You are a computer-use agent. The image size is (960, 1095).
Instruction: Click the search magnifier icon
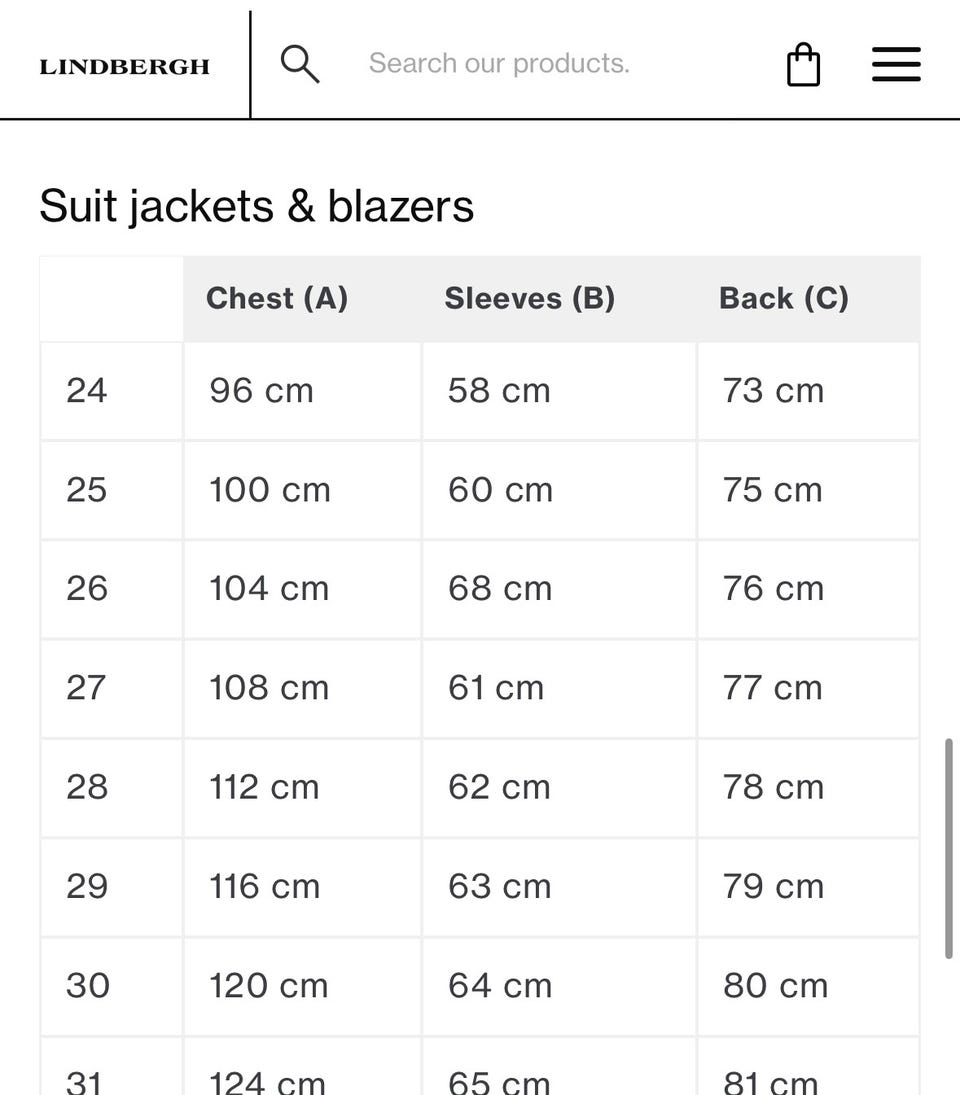(300, 64)
